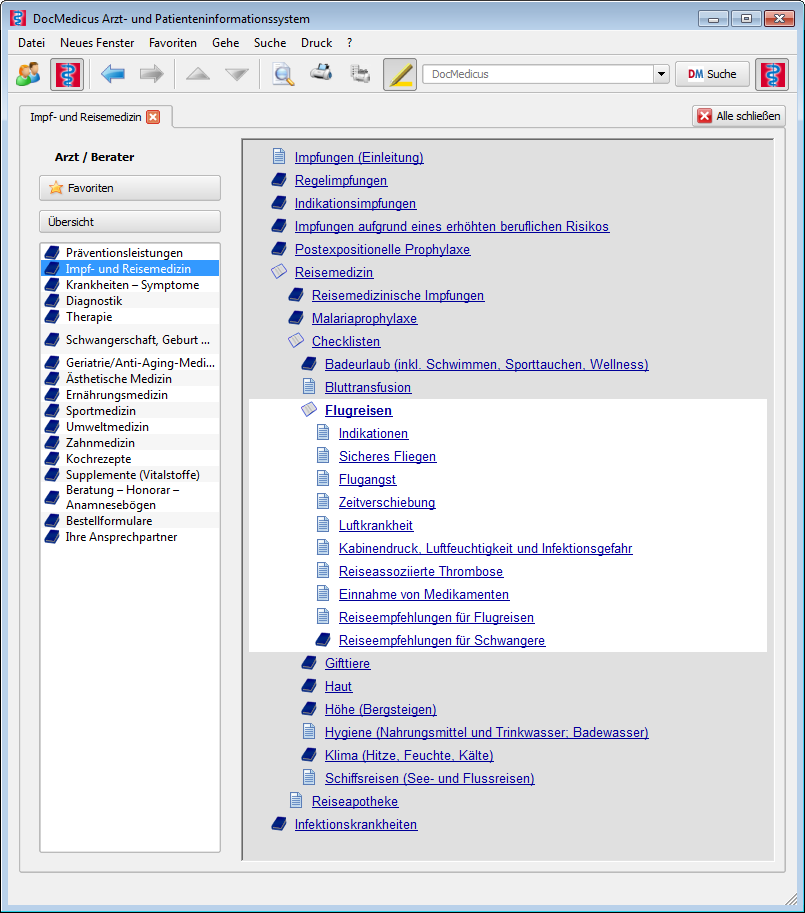Open print preview magnifier icon

pyautogui.click(x=283, y=75)
